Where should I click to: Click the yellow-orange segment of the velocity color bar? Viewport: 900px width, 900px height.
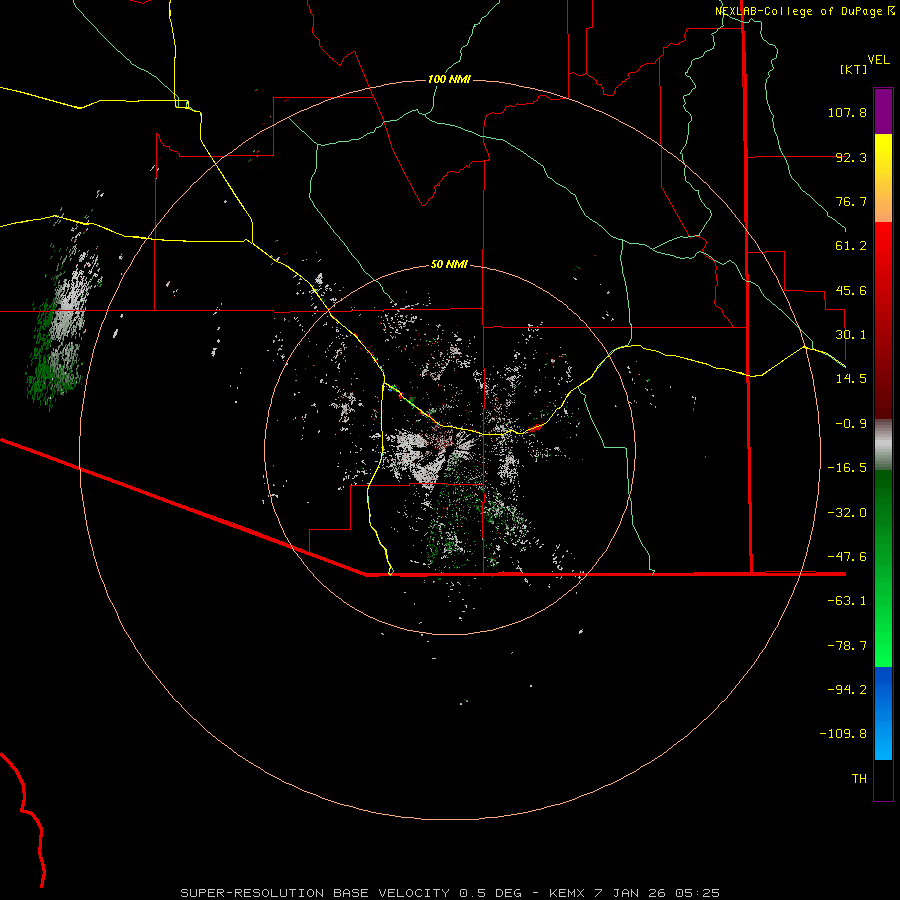click(883, 178)
